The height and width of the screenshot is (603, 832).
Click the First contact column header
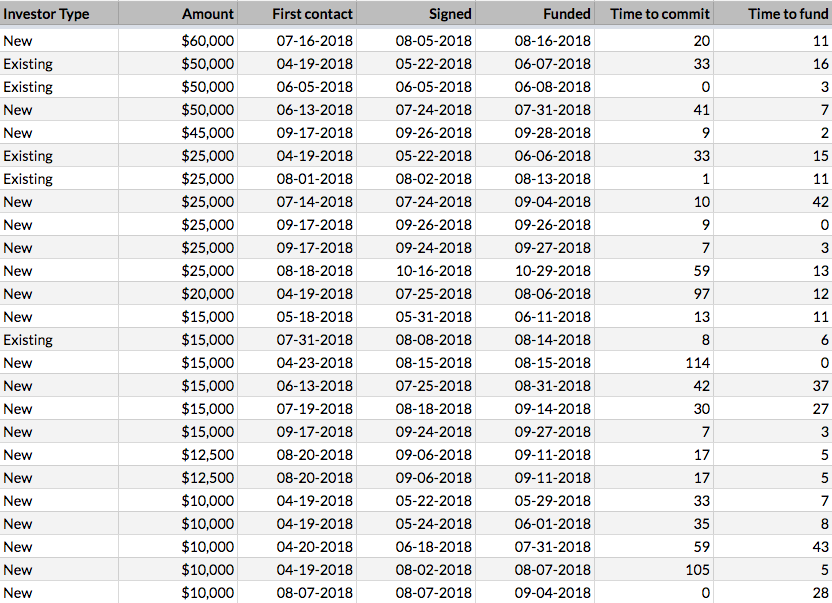coord(312,14)
